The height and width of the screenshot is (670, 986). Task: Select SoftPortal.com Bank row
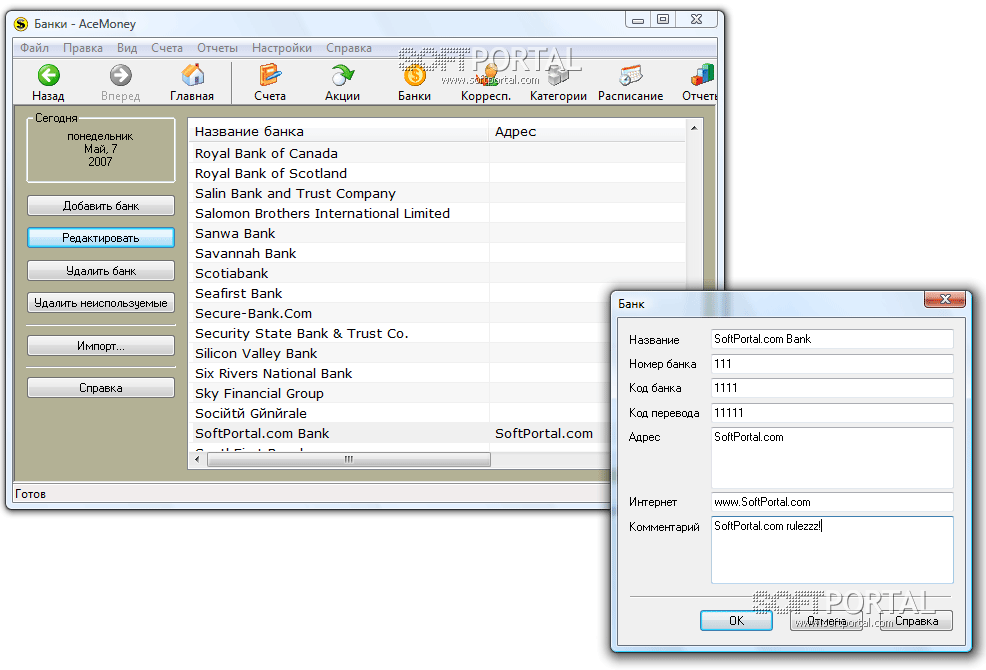coord(399,433)
